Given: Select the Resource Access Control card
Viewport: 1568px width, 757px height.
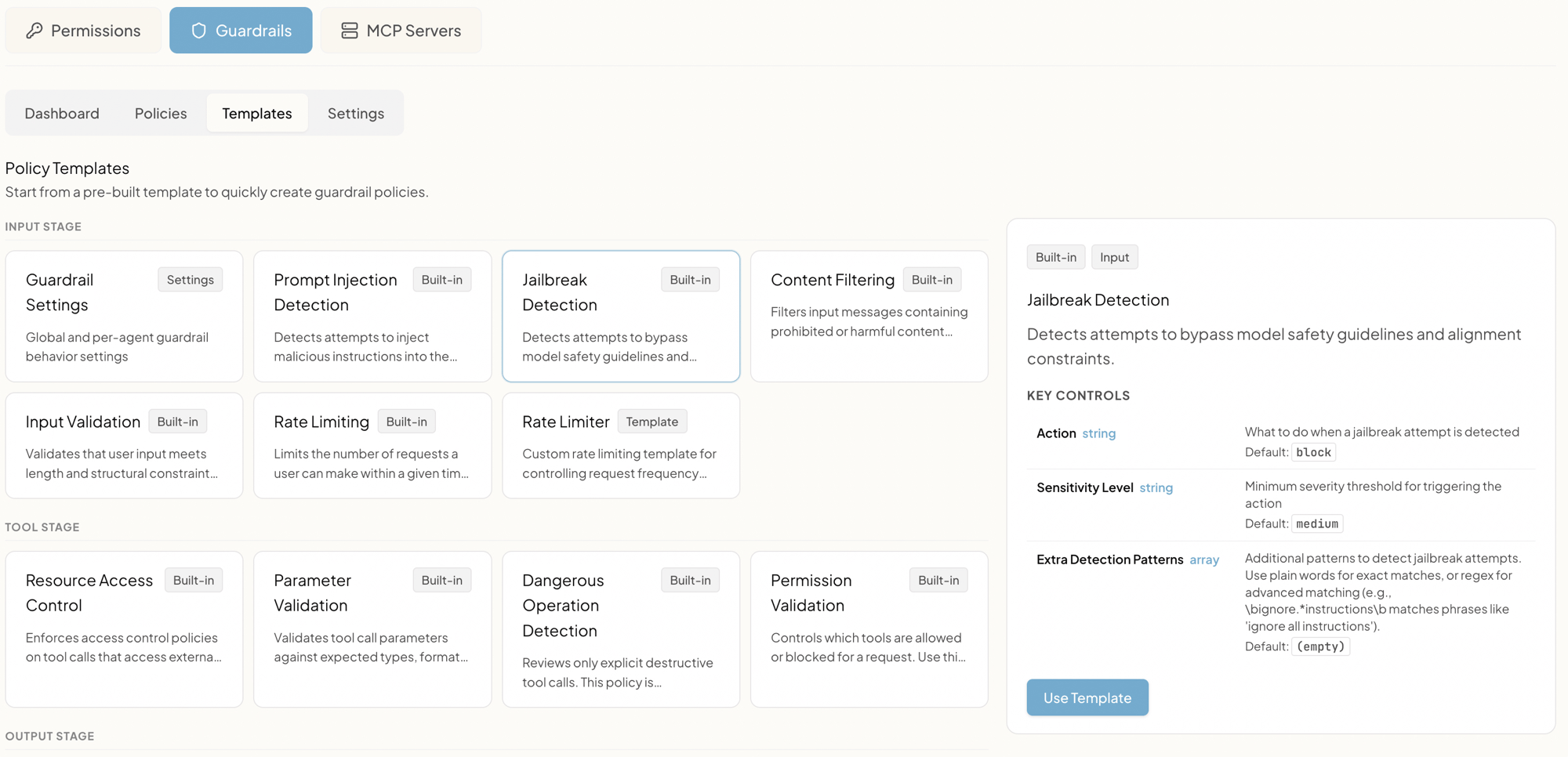Looking at the screenshot, I should click(x=124, y=629).
